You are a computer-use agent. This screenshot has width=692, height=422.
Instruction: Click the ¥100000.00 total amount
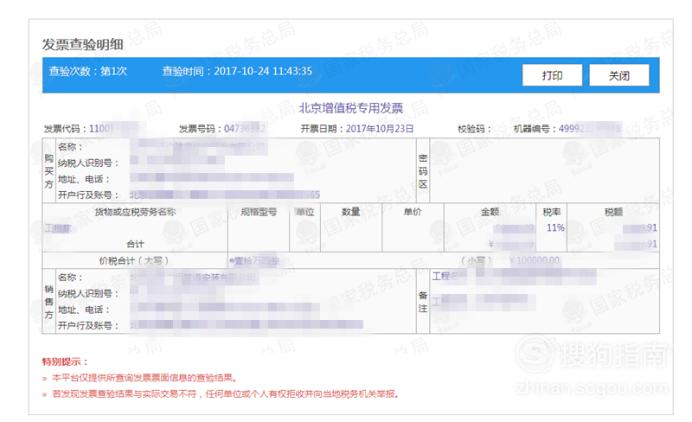point(534,260)
